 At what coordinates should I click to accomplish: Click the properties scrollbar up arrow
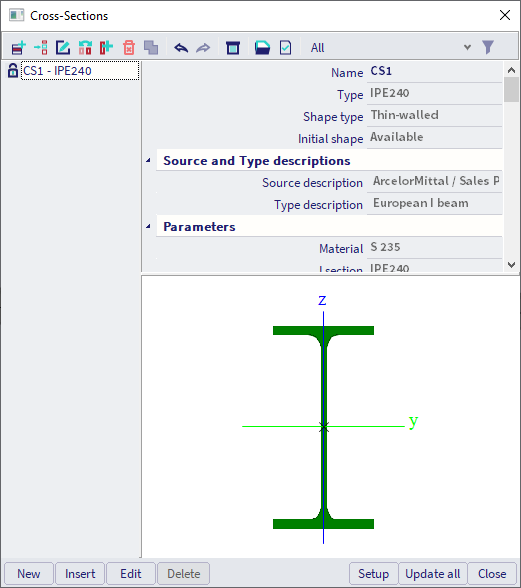[511, 70]
